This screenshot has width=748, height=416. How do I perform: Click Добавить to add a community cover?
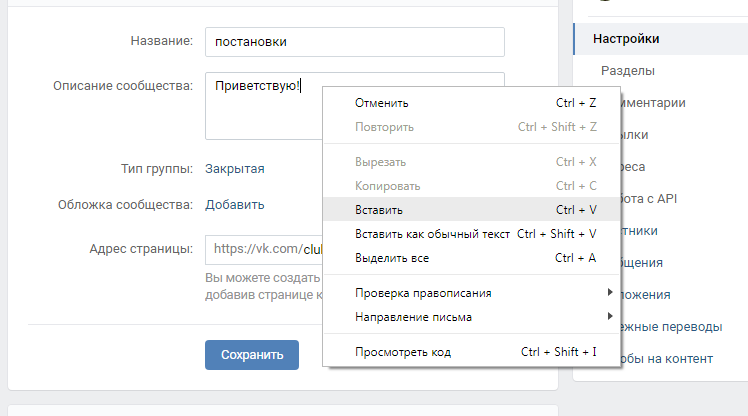click(x=235, y=205)
